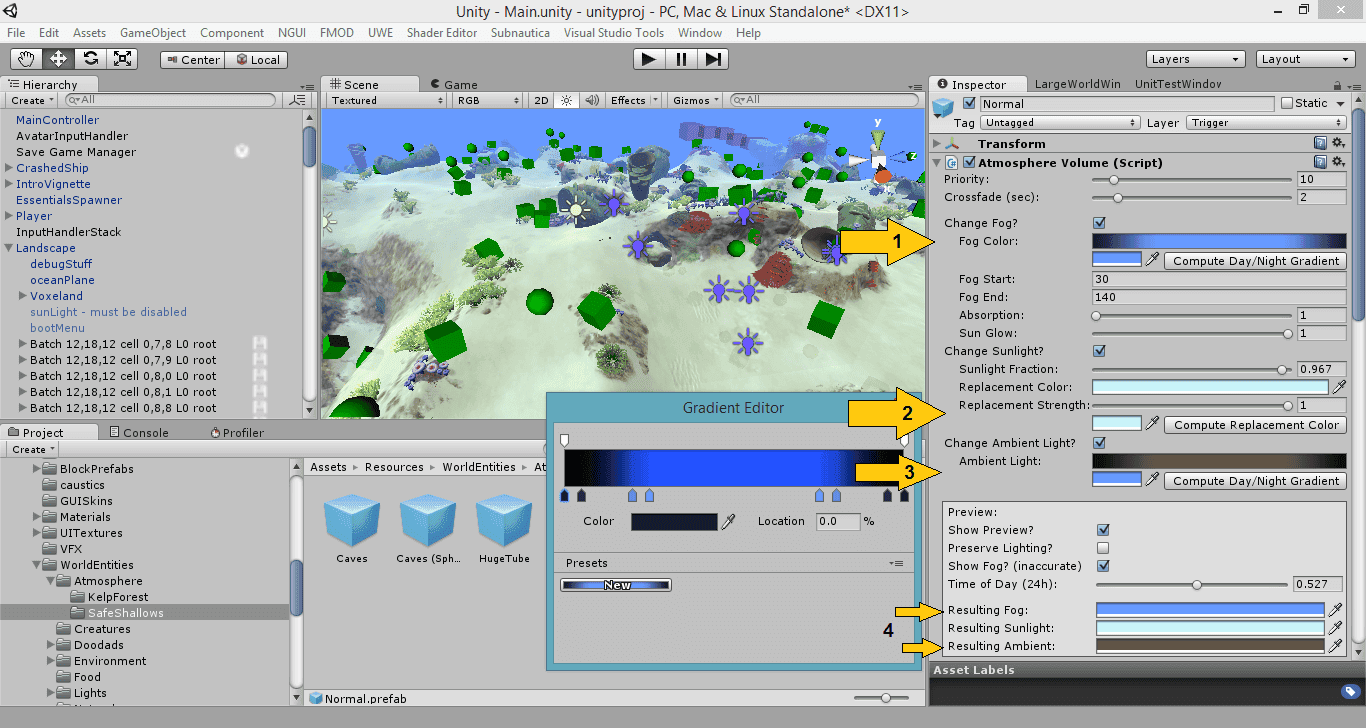Select the Hand tool in toolbar
1366x728 pixels.
(x=27, y=59)
